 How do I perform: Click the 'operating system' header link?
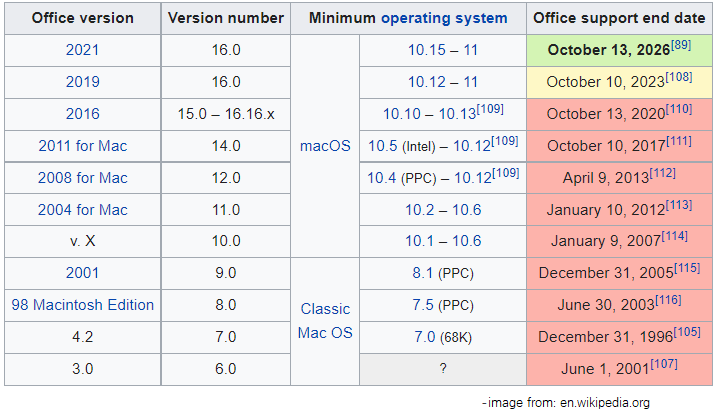pyautogui.click(x=444, y=18)
